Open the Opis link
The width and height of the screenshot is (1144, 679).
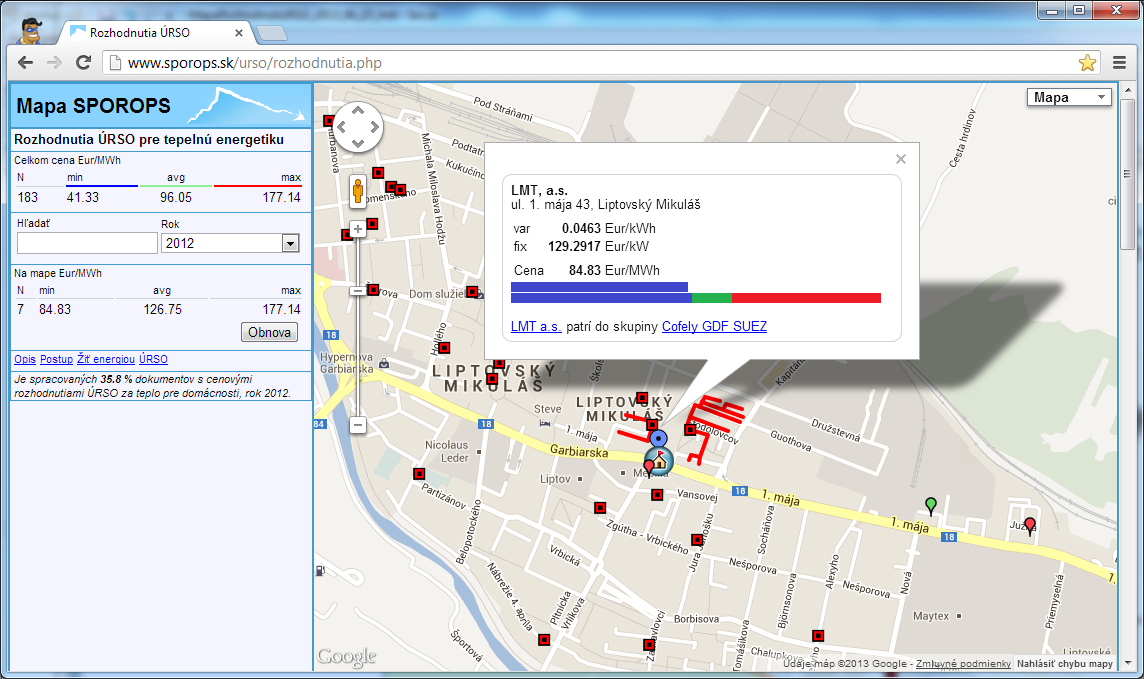coord(25,359)
